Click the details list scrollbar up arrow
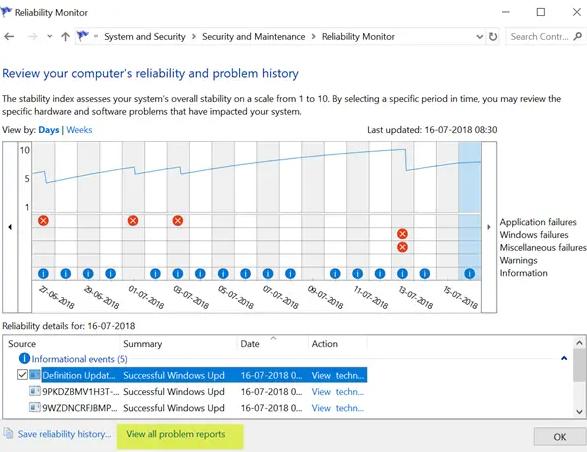Screen dimensions: 587x452 click(x=579, y=343)
